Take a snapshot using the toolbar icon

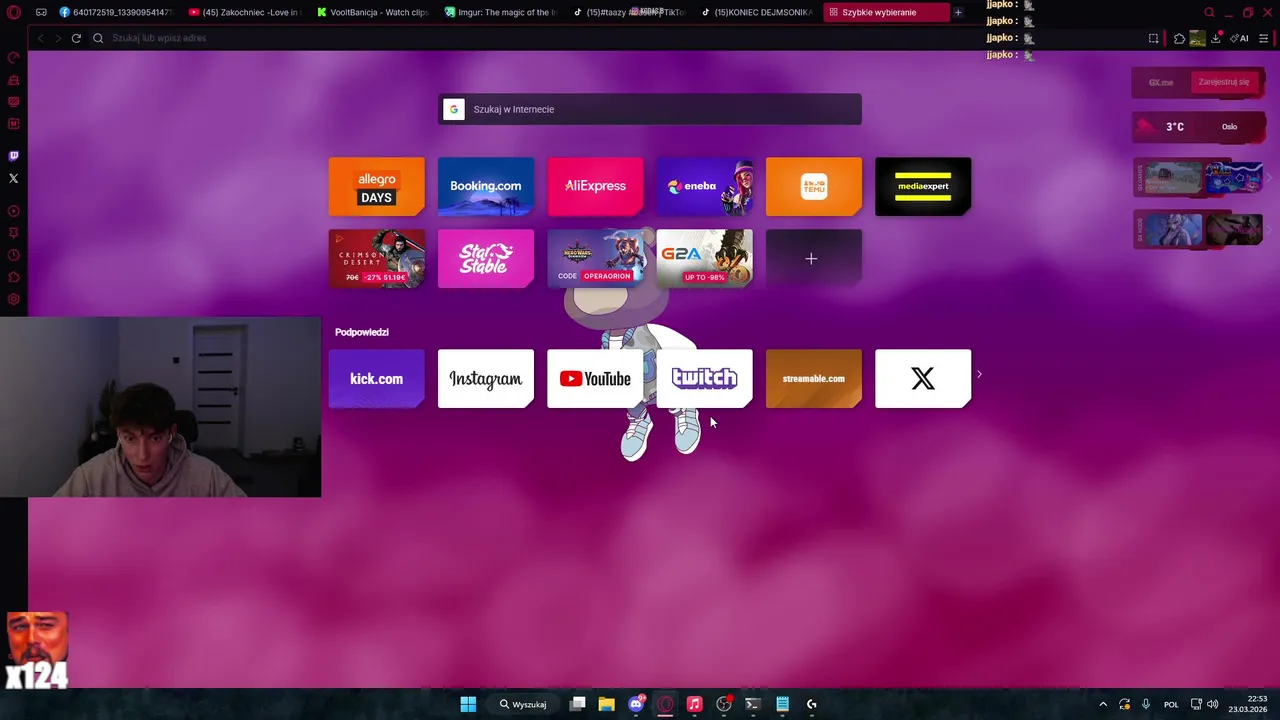1153,38
